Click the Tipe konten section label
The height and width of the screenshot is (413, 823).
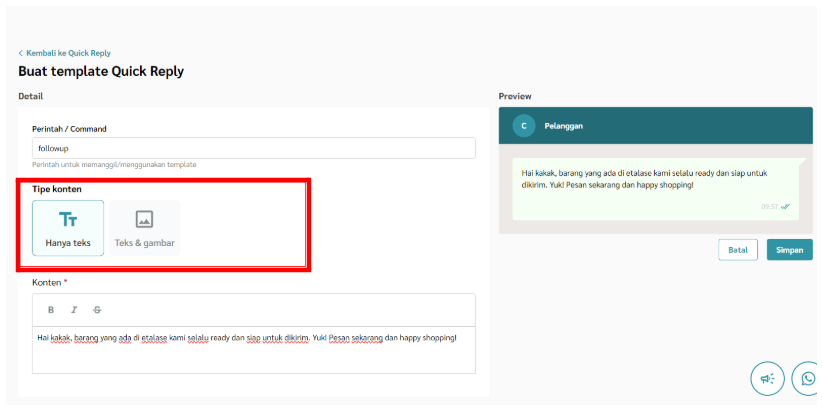pos(57,189)
